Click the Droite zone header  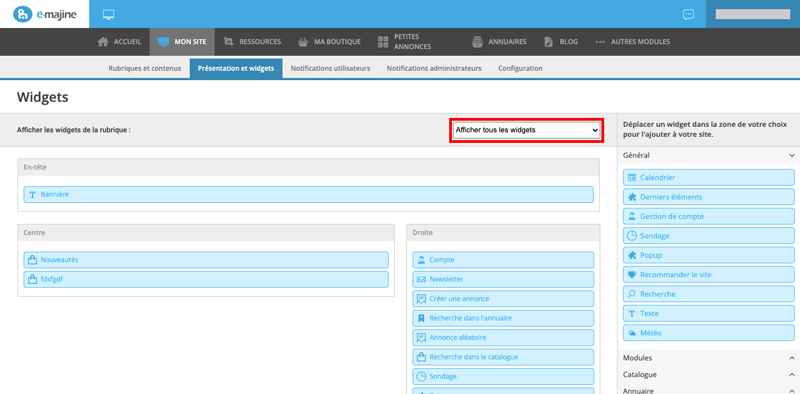click(x=503, y=233)
